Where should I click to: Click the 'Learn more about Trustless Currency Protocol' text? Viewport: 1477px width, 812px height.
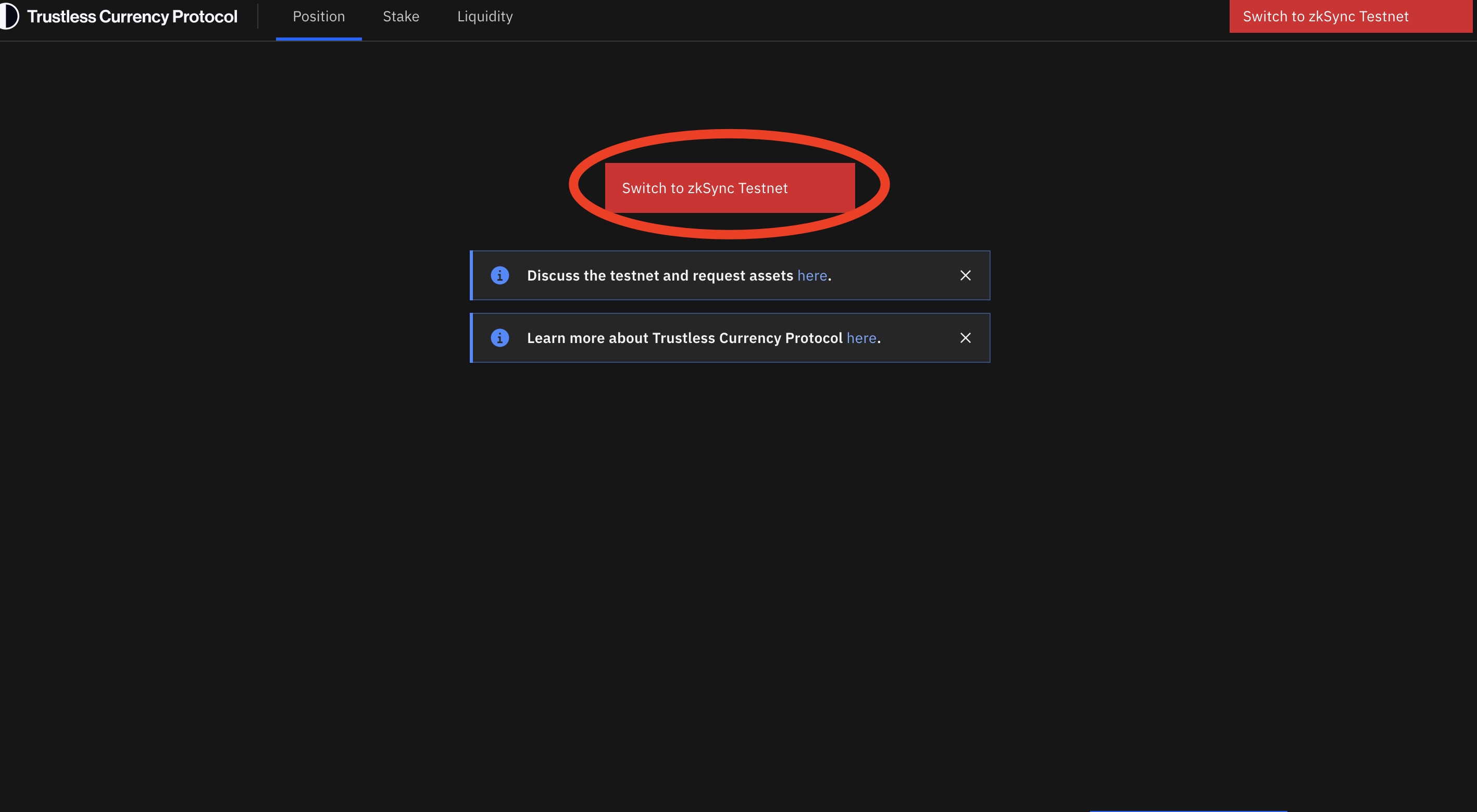tap(684, 338)
